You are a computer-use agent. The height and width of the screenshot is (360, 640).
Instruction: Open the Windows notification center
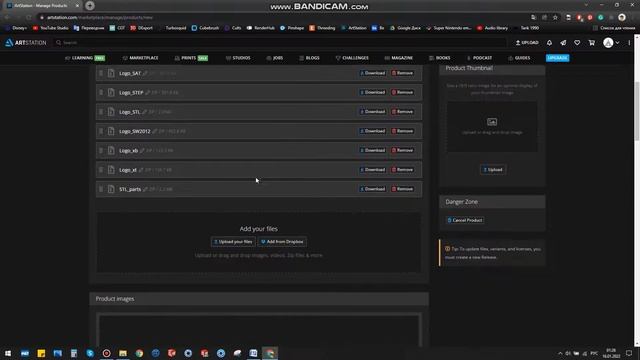629,353
